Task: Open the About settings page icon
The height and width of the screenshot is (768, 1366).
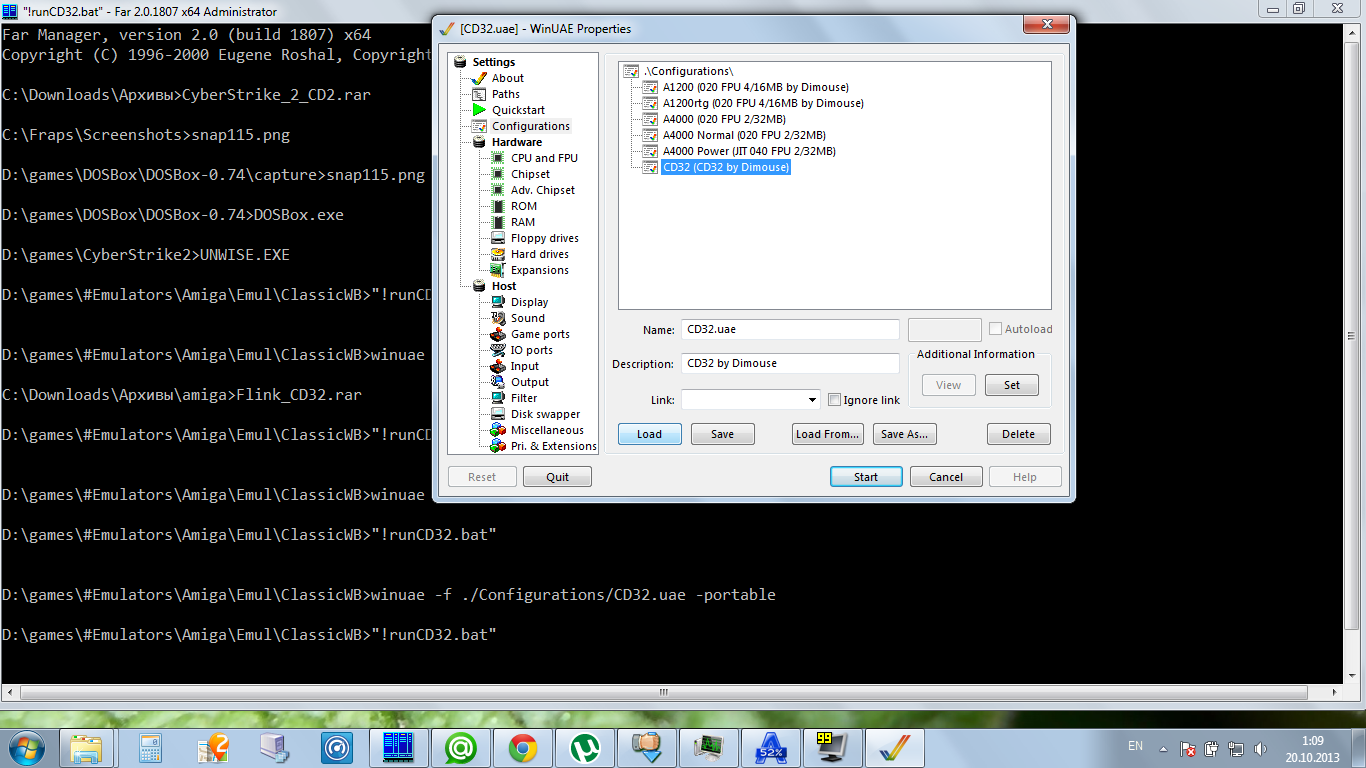Action: 481,78
